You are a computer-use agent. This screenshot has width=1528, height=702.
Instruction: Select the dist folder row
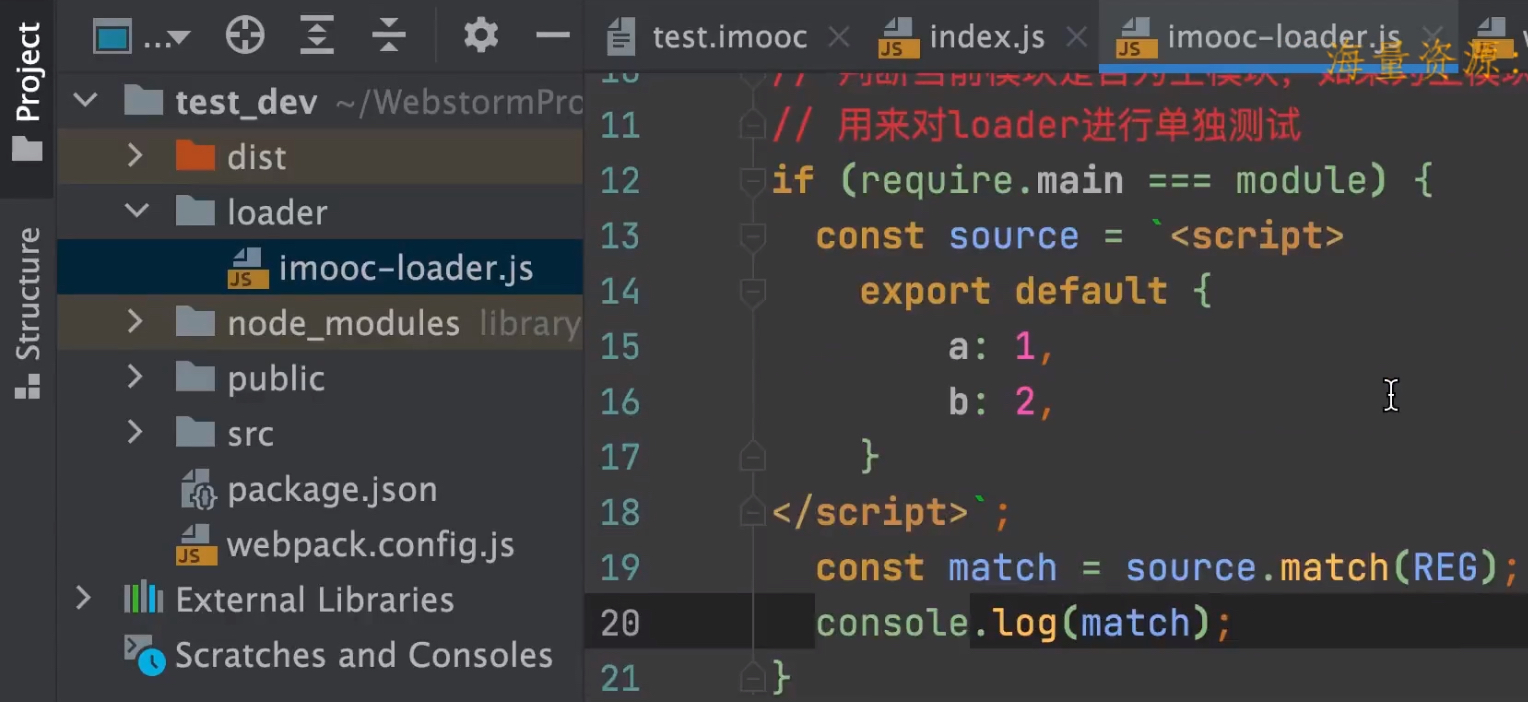(x=320, y=157)
